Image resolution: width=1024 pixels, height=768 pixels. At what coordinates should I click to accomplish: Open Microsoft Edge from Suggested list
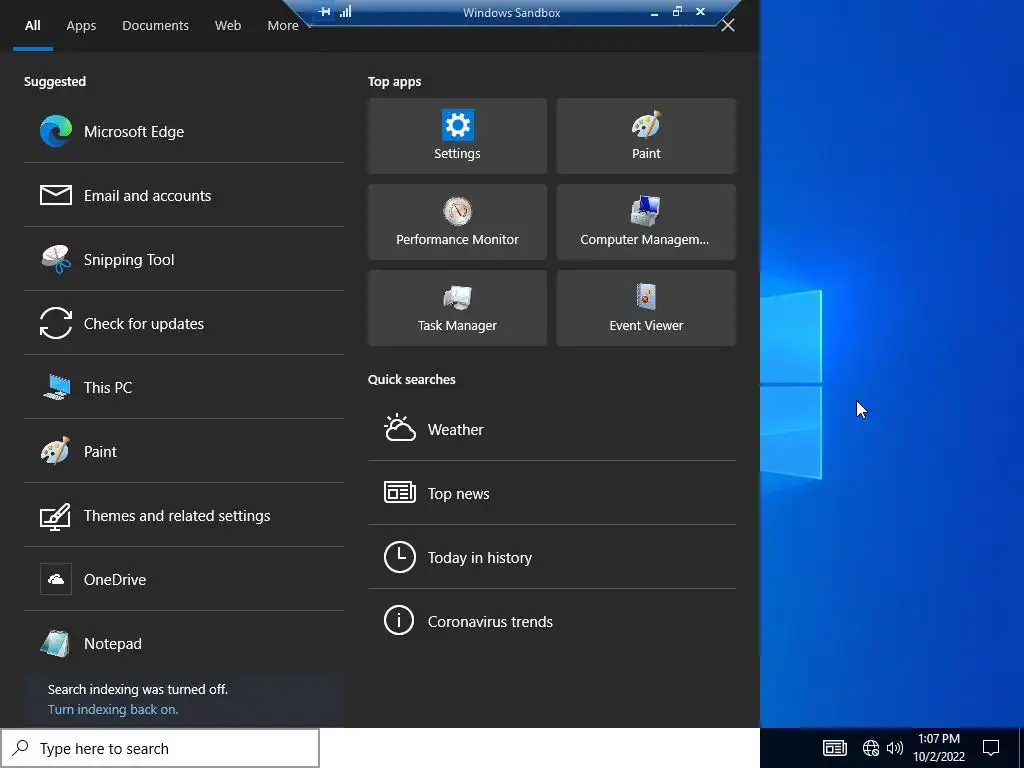click(184, 131)
